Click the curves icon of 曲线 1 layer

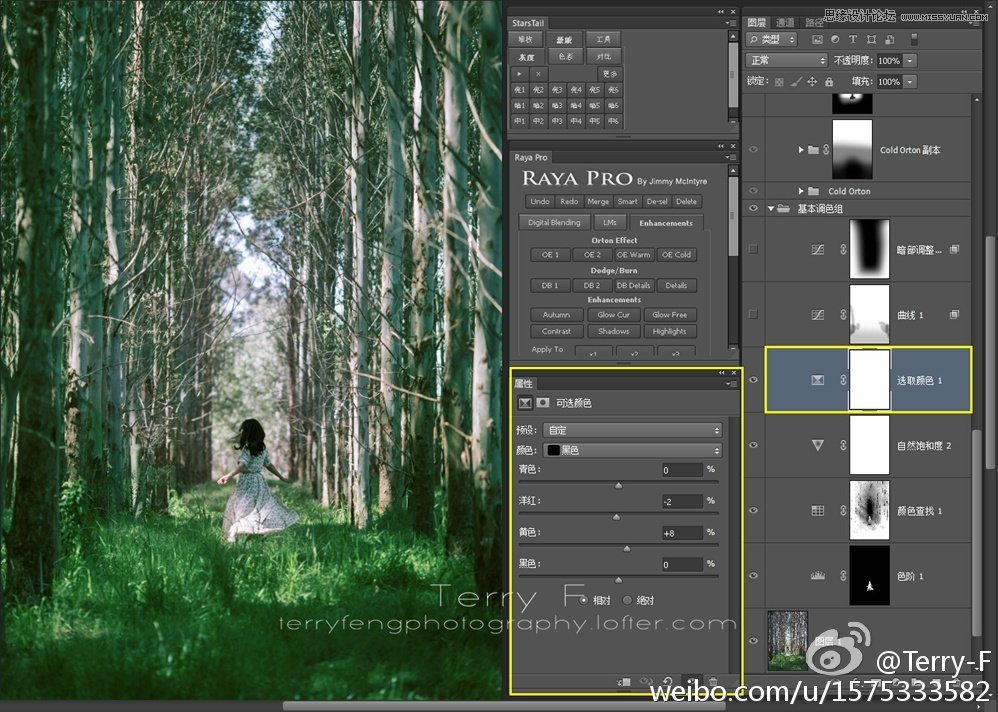(x=818, y=314)
